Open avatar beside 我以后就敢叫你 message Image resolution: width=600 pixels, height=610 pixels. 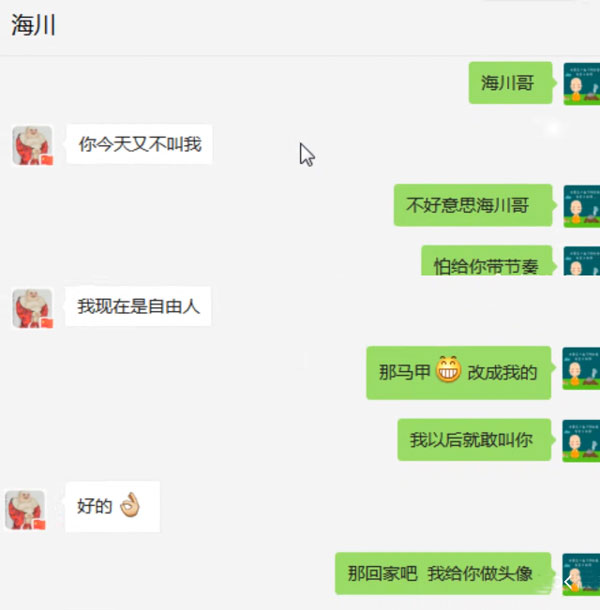581,441
